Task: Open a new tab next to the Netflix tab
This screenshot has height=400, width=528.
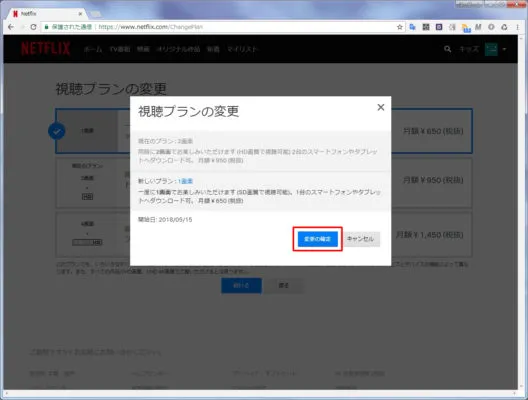Action: click(x=96, y=14)
